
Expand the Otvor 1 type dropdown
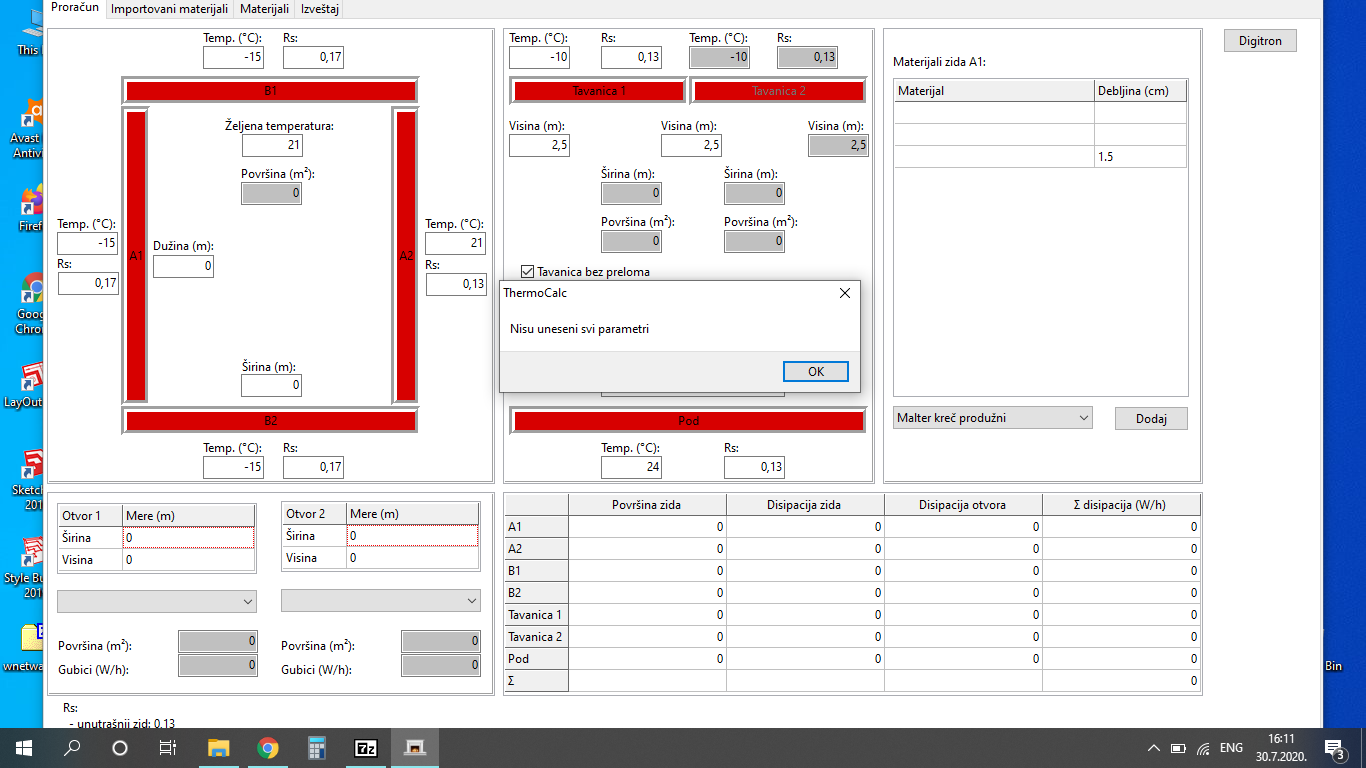pos(157,601)
